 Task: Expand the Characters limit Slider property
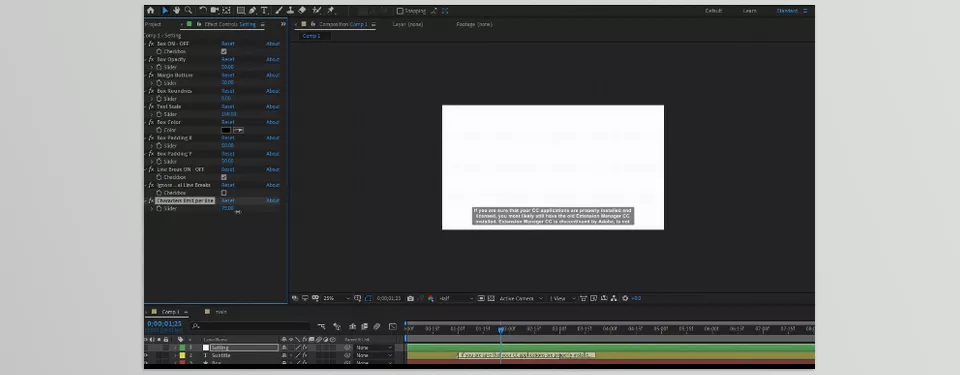click(x=152, y=208)
